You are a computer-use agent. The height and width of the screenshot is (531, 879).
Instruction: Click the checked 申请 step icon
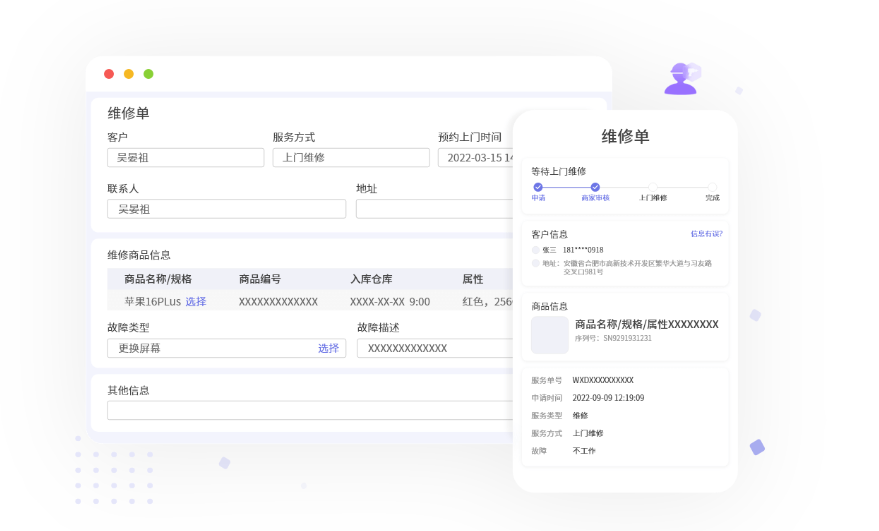(538, 187)
